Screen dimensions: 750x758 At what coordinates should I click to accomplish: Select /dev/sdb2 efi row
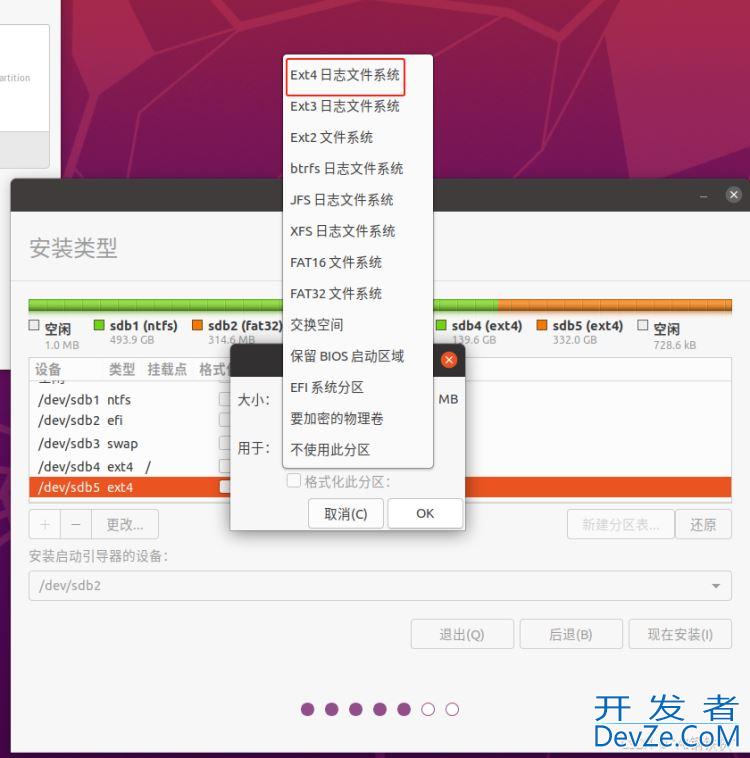[x=131, y=421]
